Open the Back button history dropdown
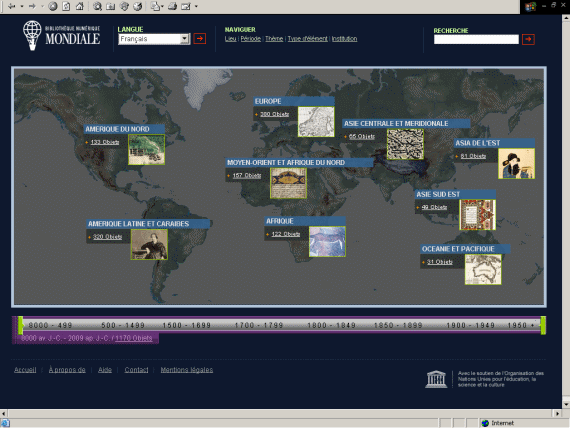This screenshot has height=428, width=570. [22, 6]
